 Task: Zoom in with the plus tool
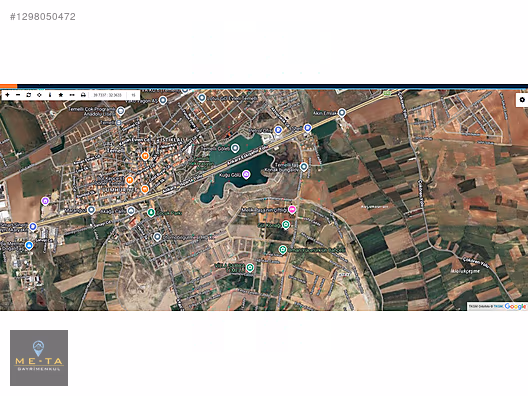(7, 95)
